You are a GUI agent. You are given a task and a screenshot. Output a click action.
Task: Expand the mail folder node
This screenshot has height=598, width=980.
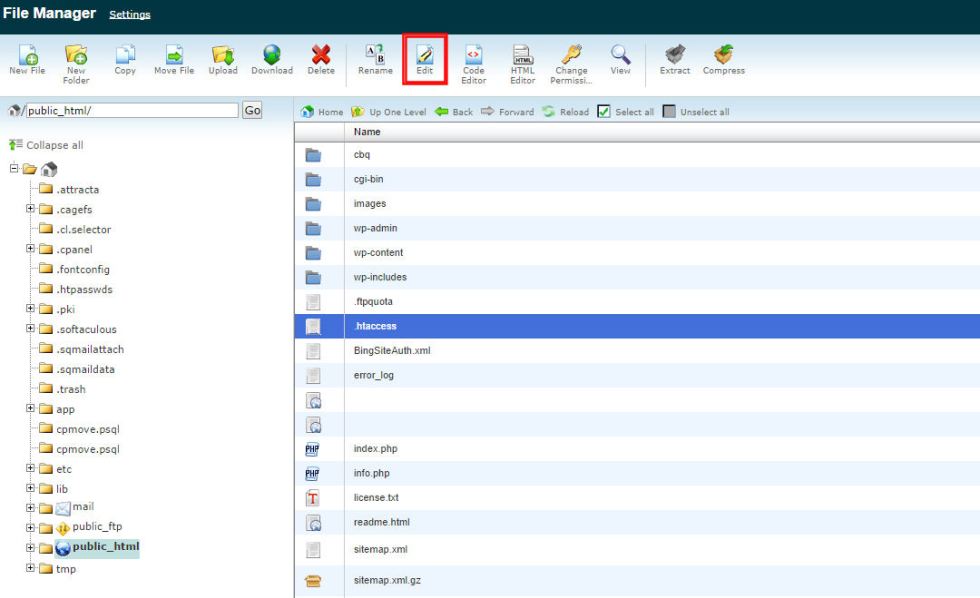[x=30, y=508]
